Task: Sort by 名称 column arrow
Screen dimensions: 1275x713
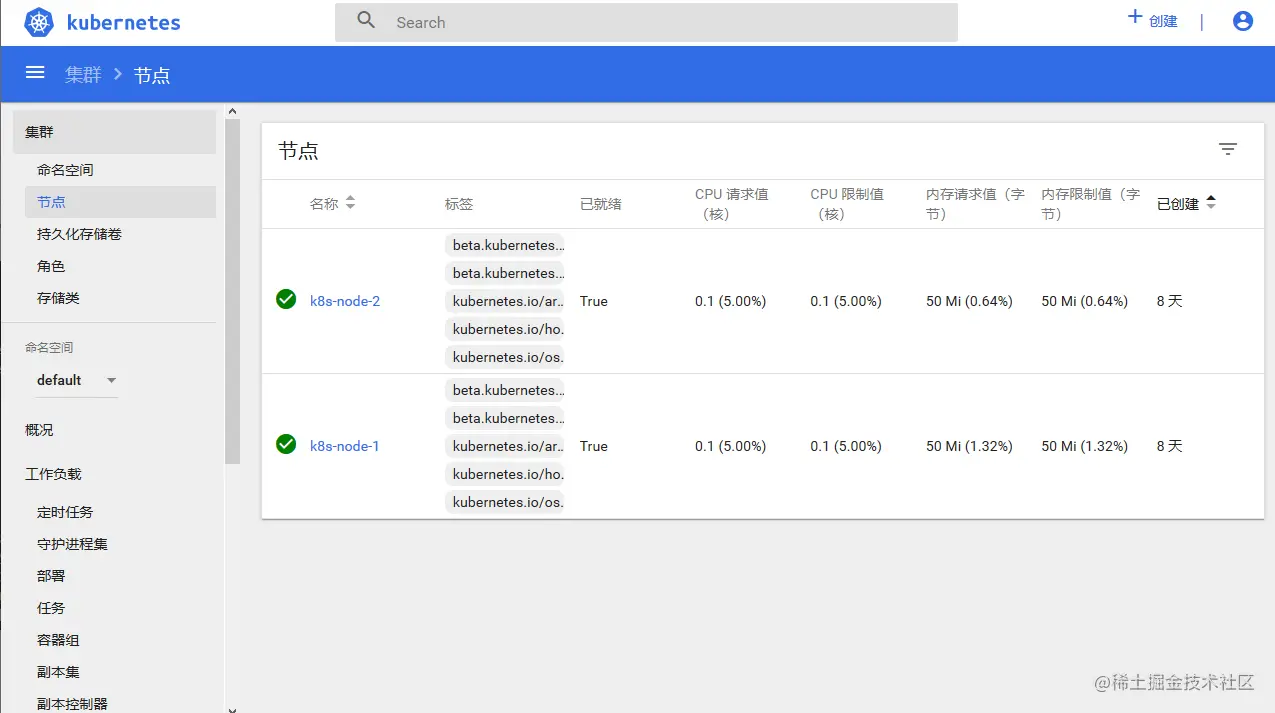Action: click(350, 203)
